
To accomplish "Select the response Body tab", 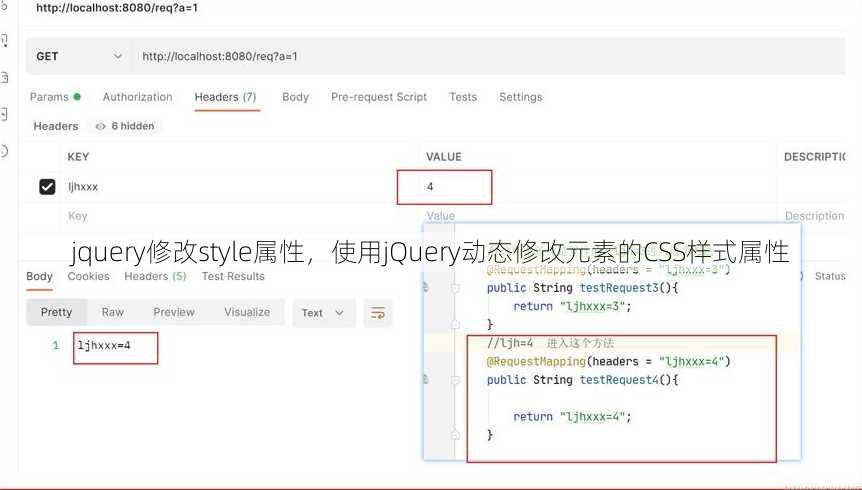I will coord(40,276).
